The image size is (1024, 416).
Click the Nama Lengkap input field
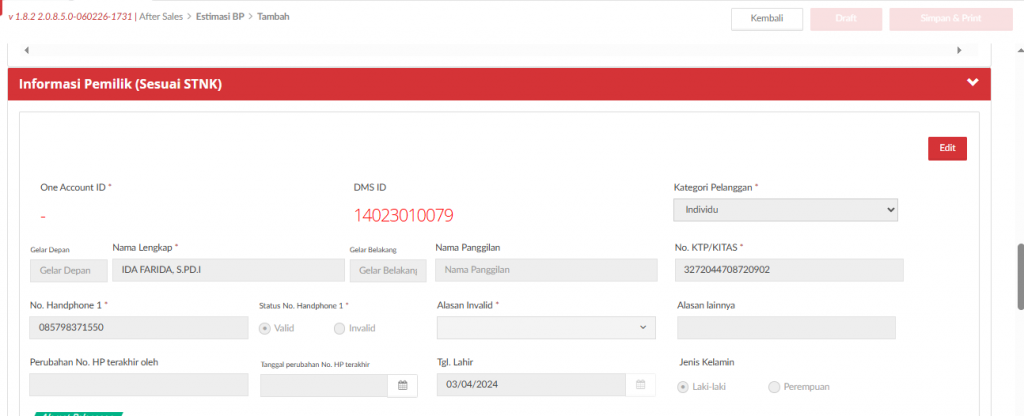(228, 270)
